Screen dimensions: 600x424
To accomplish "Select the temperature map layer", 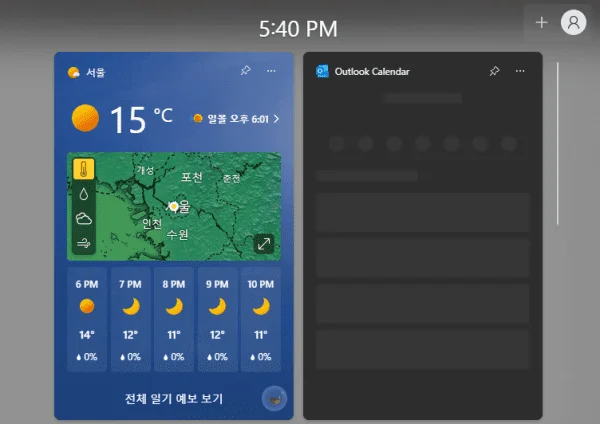I will coord(84,169).
